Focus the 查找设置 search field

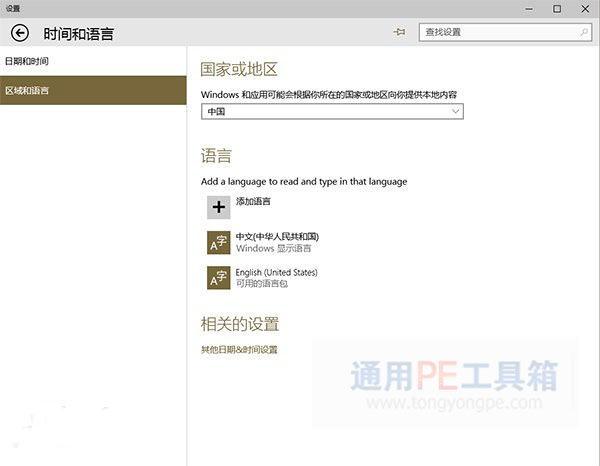pos(505,32)
